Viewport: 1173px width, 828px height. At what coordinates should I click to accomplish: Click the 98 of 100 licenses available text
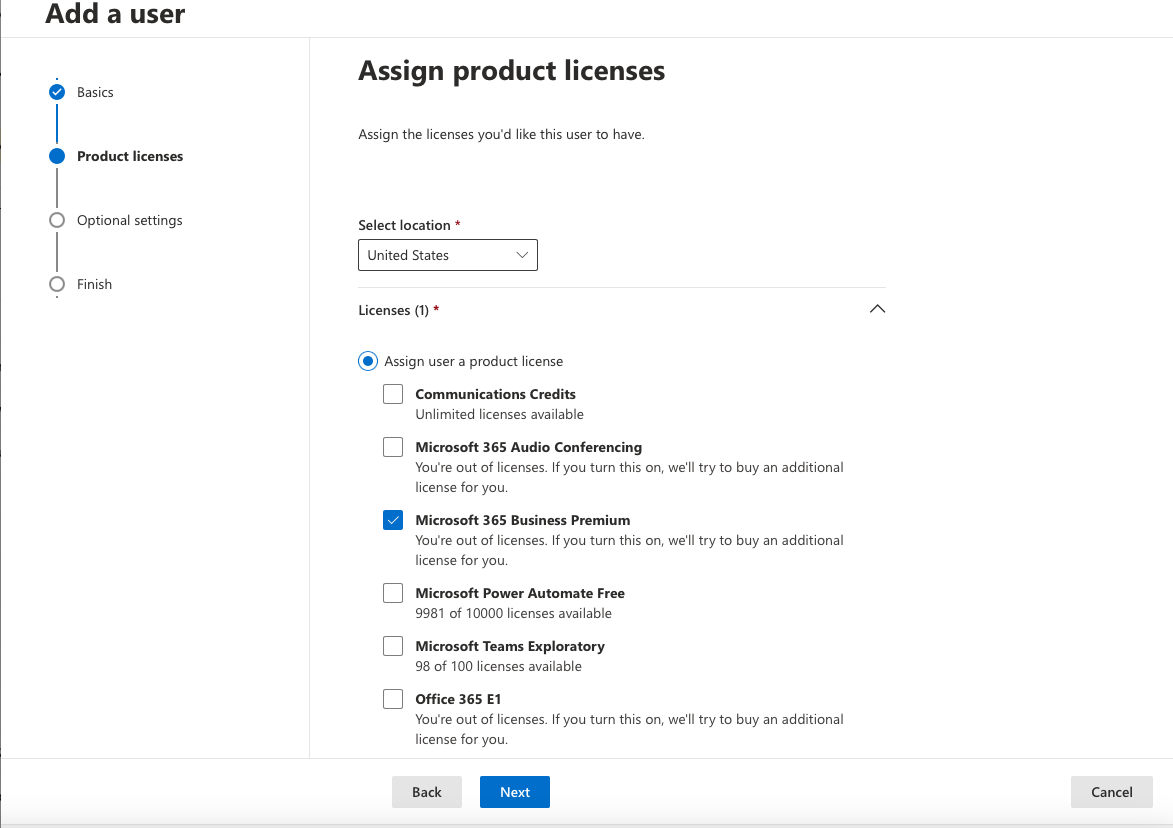tap(498, 666)
